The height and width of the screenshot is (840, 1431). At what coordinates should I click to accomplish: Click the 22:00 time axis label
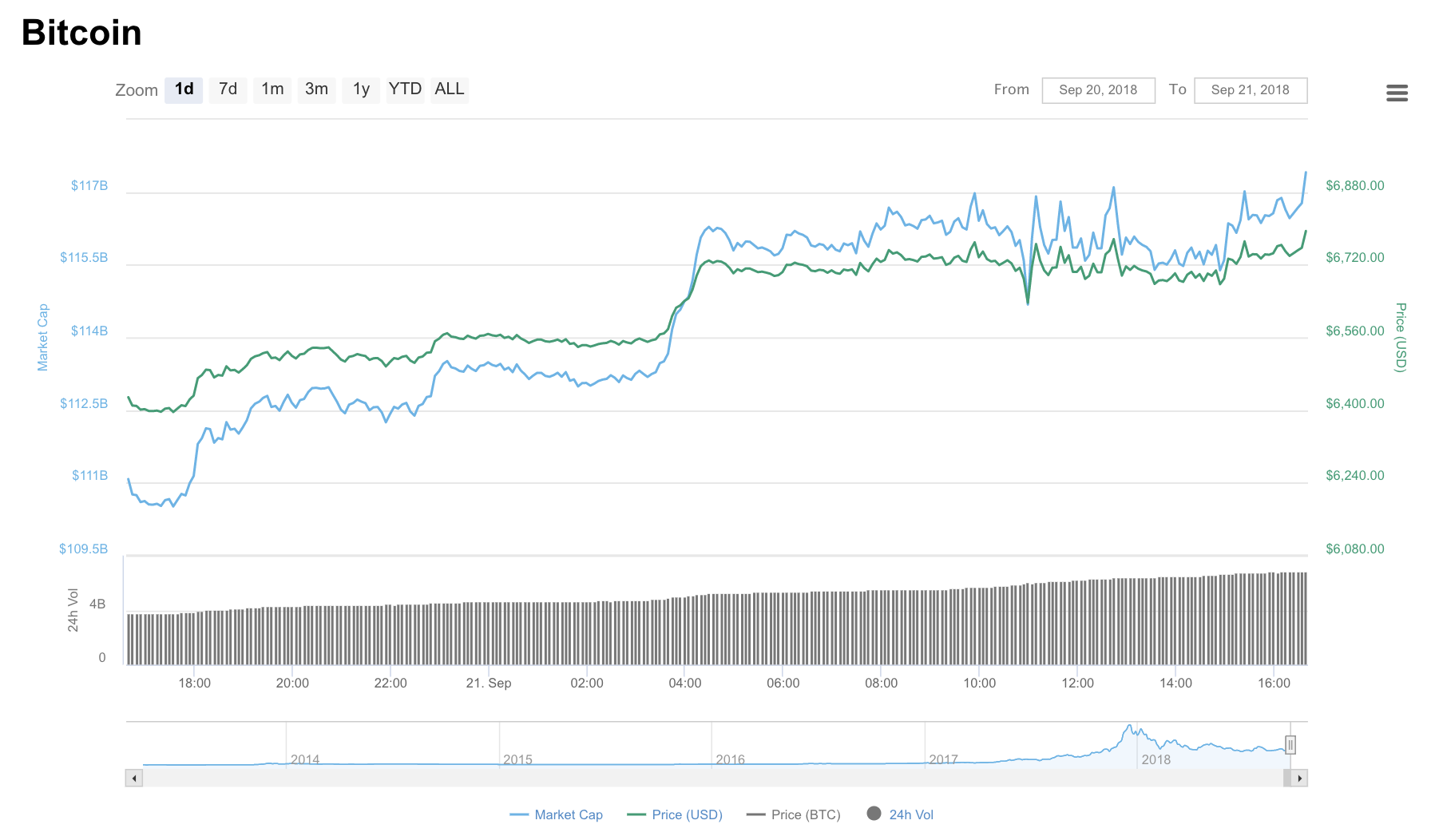[390, 683]
